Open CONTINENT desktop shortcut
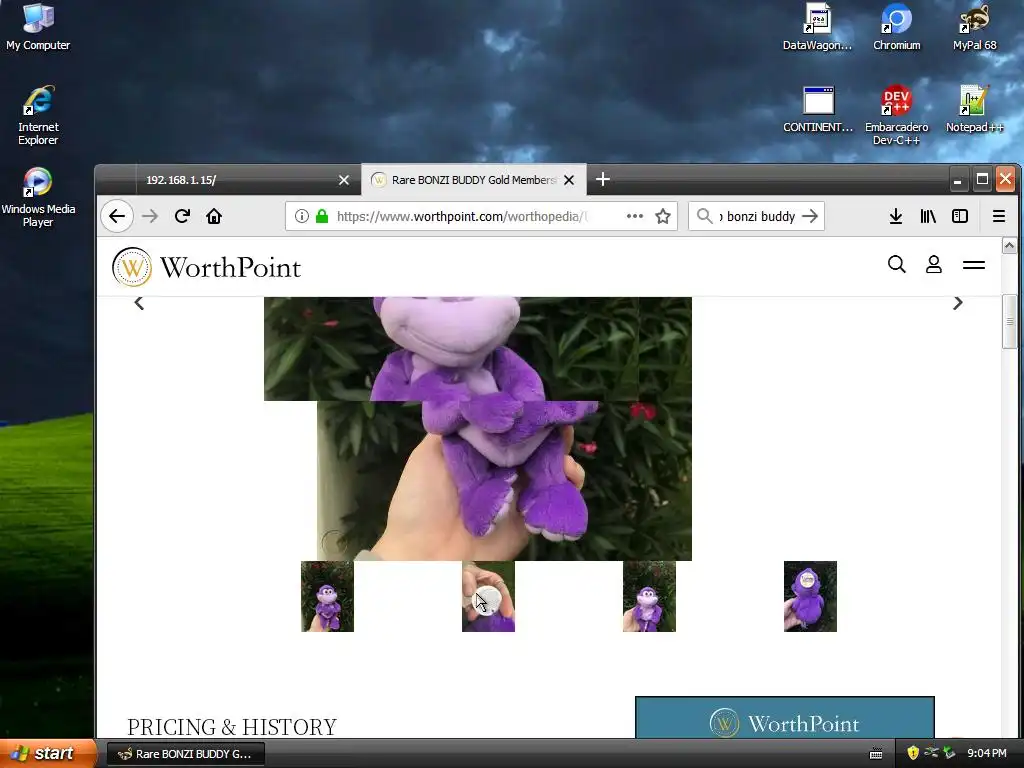This screenshot has width=1024, height=768. pyautogui.click(x=818, y=110)
